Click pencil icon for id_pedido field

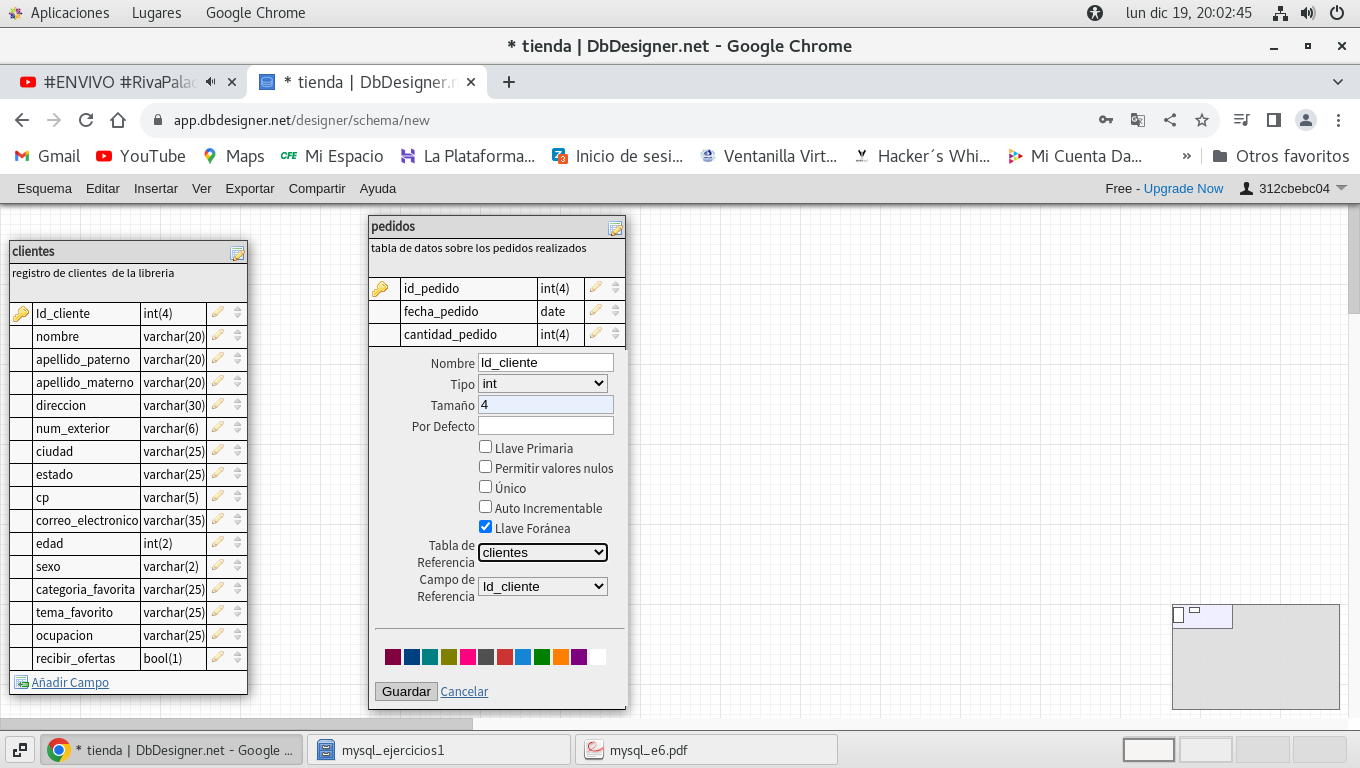pyautogui.click(x=596, y=288)
